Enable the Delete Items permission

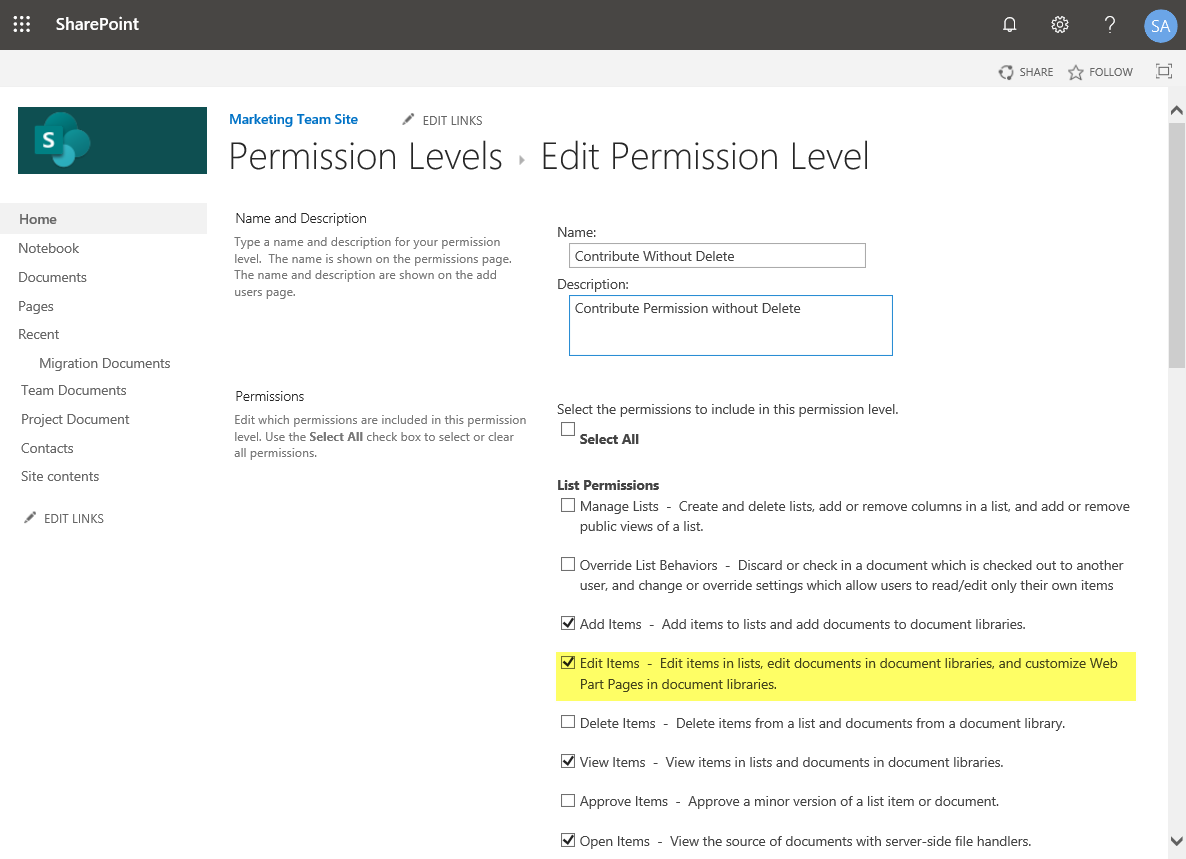(x=568, y=722)
